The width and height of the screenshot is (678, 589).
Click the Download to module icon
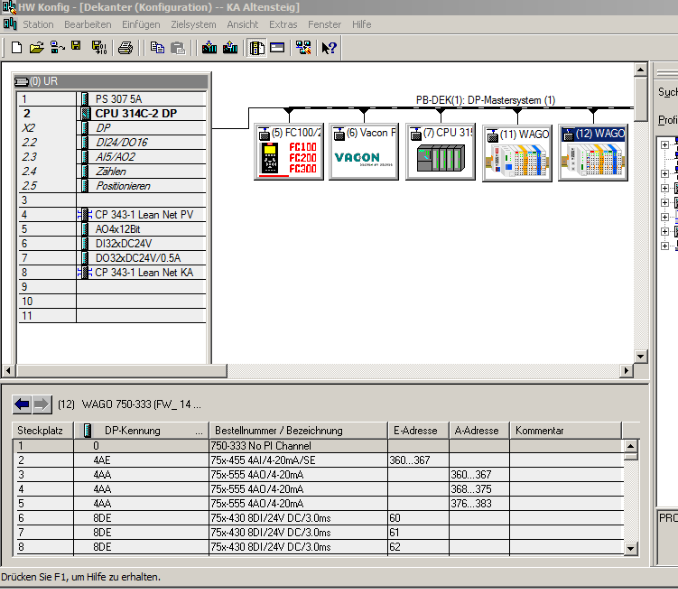(x=209, y=47)
